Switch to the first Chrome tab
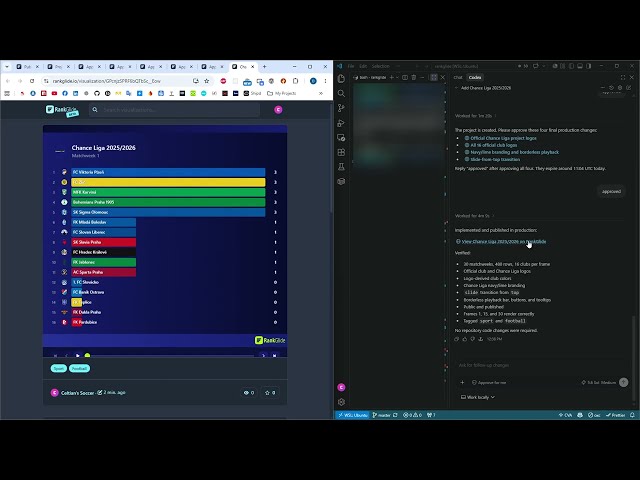Viewport: 640px width, 480px height. (x=27, y=67)
